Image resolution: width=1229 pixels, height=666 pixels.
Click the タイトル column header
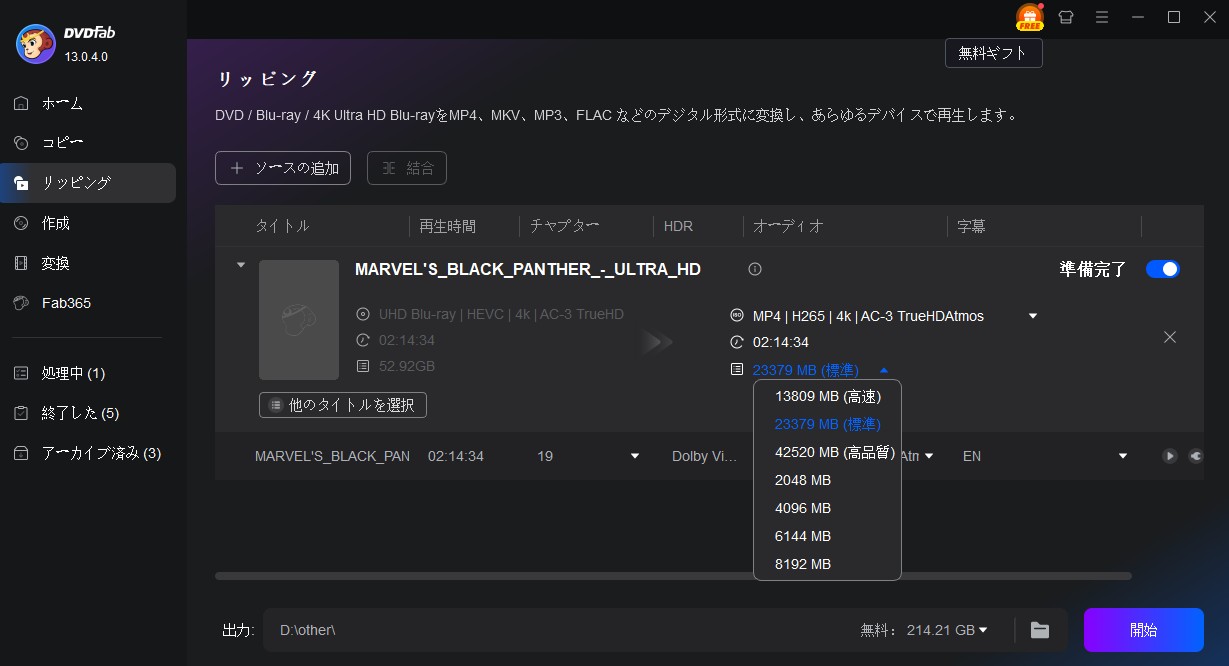pyautogui.click(x=282, y=226)
